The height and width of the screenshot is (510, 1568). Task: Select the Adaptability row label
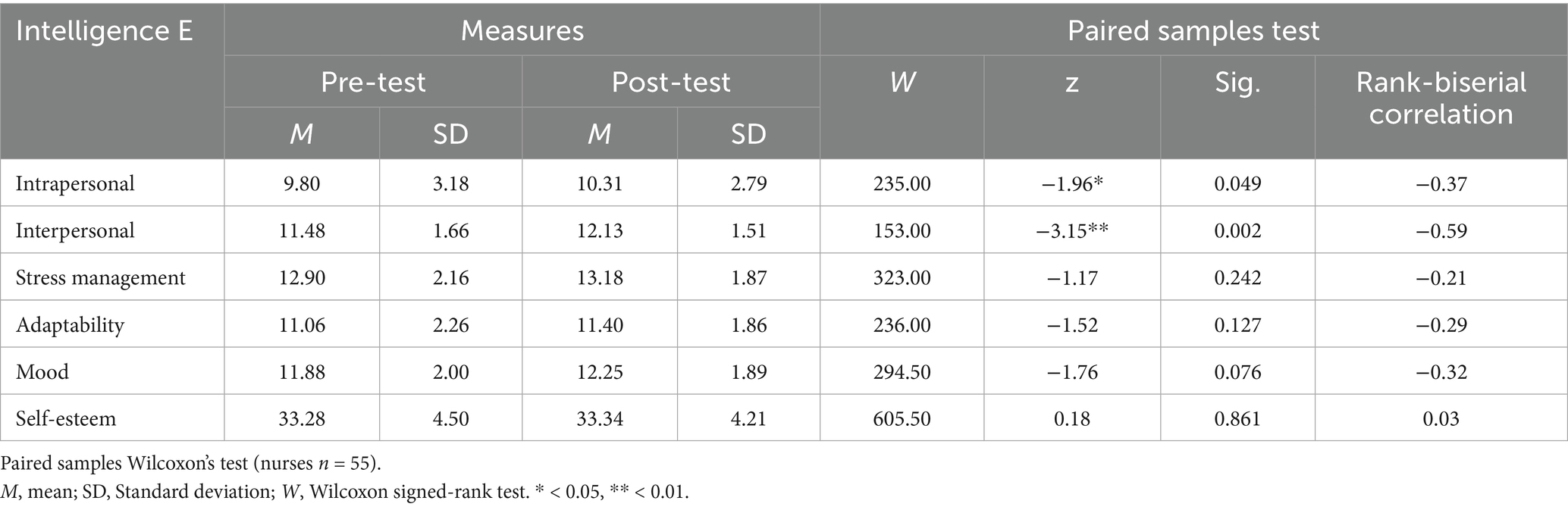pos(70,325)
